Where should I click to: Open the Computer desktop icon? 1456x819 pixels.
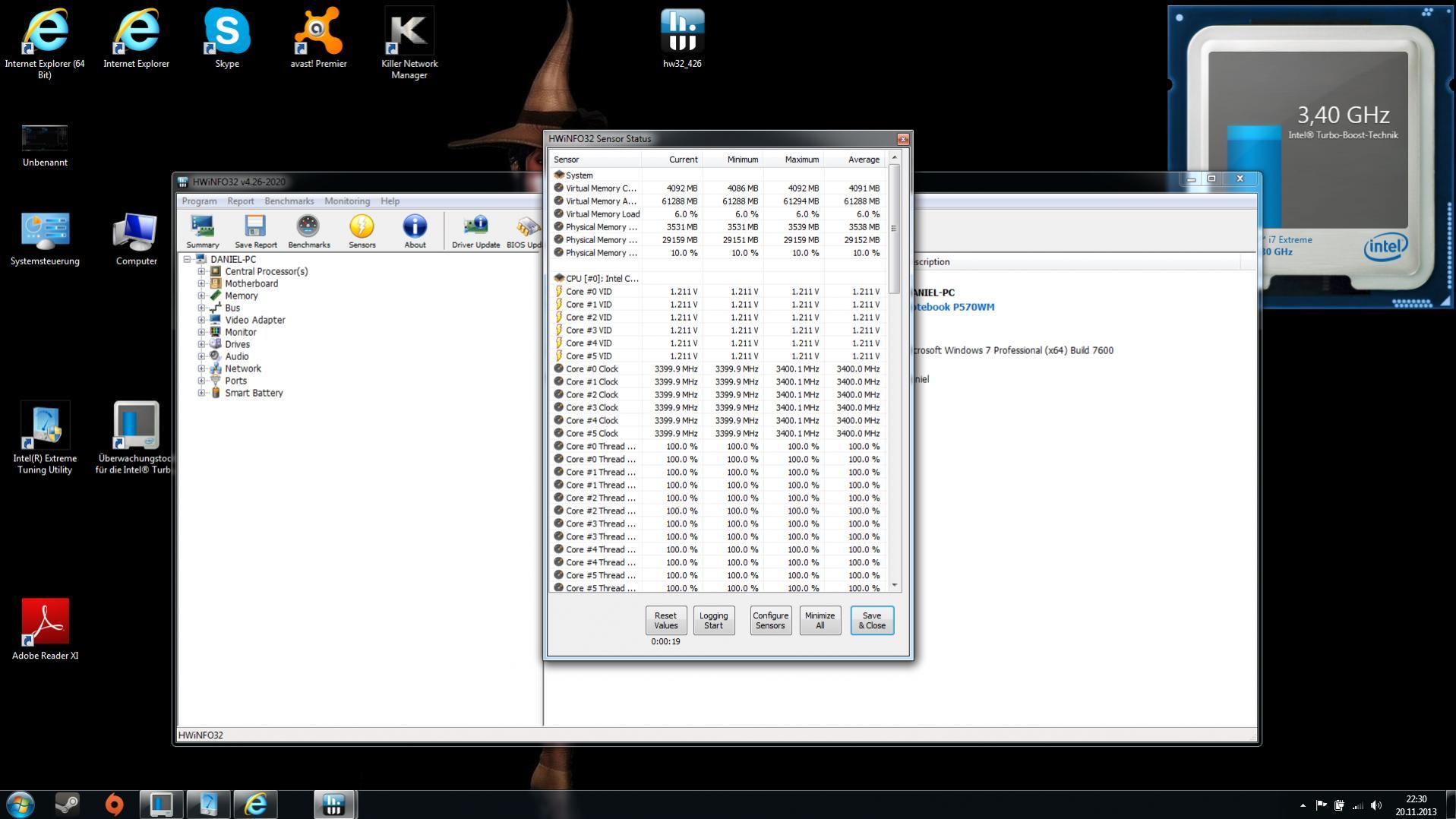(x=136, y=239)
